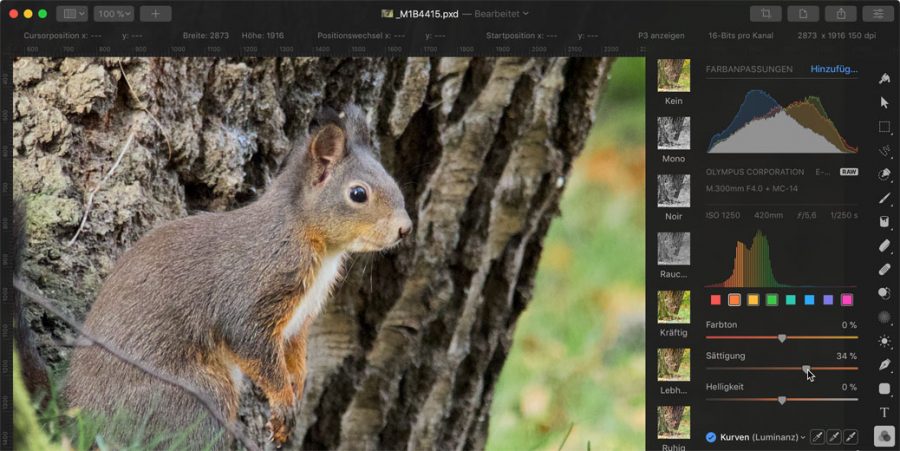Click the Crop icon in toolbar
Screen dimensions: 900x451
point(765,14)
